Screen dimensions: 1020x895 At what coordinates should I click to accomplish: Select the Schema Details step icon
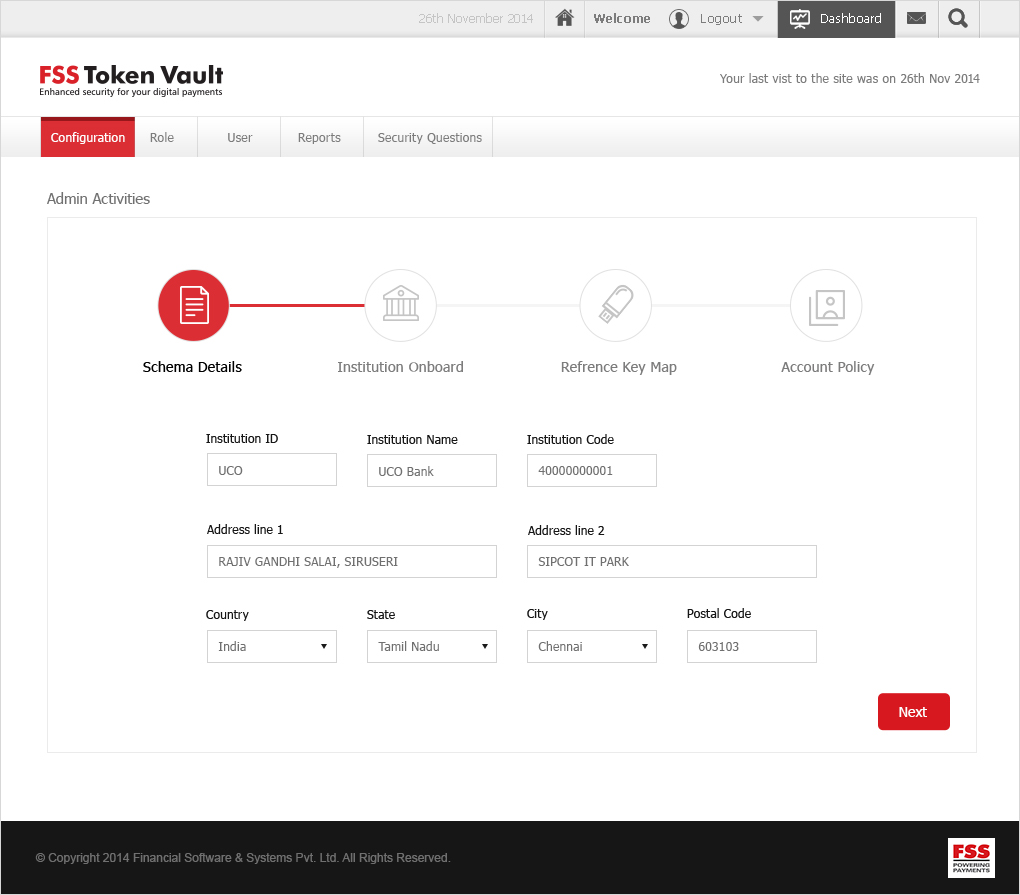(193, 305)
